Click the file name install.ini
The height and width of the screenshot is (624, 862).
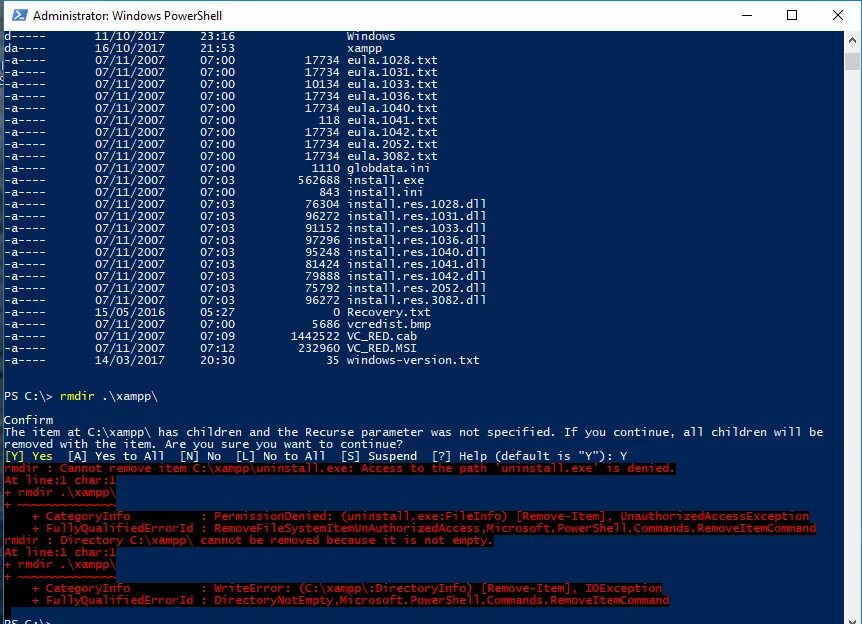385,192
